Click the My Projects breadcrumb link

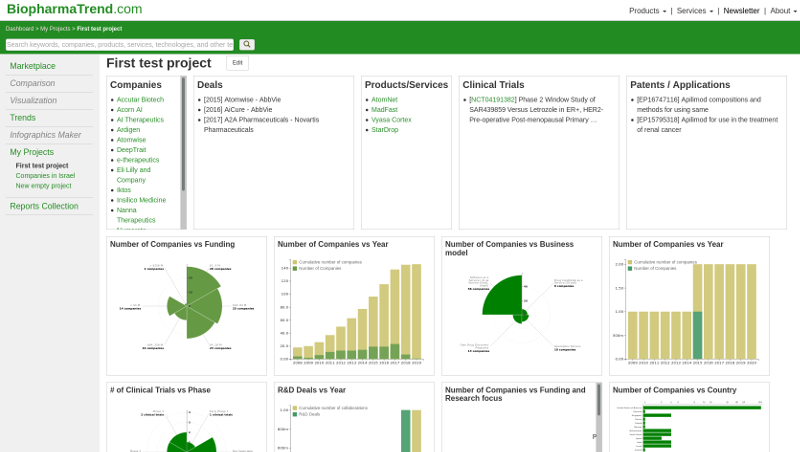click(x=55, y=29)
